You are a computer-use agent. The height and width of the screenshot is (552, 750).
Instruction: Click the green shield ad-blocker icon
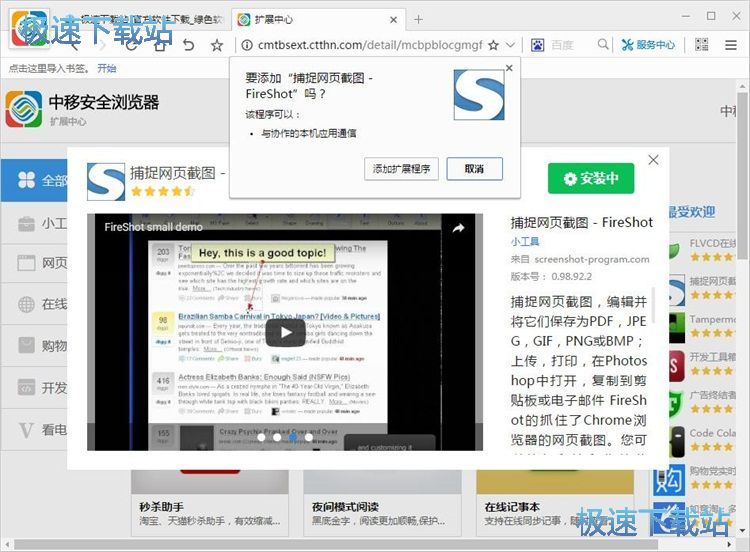point(677,404)
